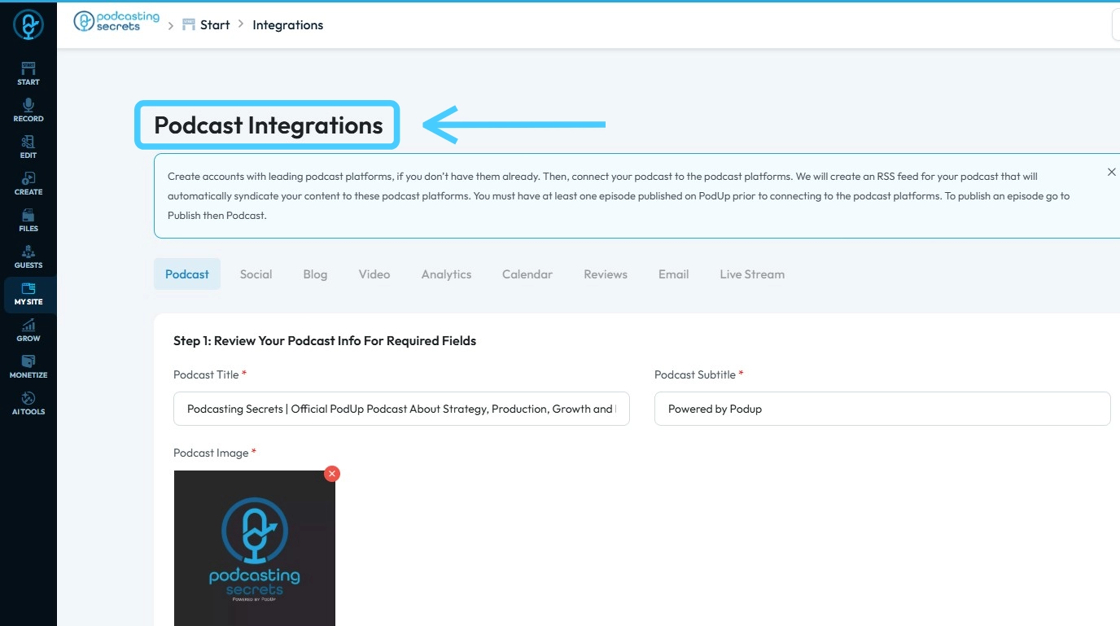Select the Podcast tab
The image size is (1120, 626).
pyautogui.click(x=187, y=274)
